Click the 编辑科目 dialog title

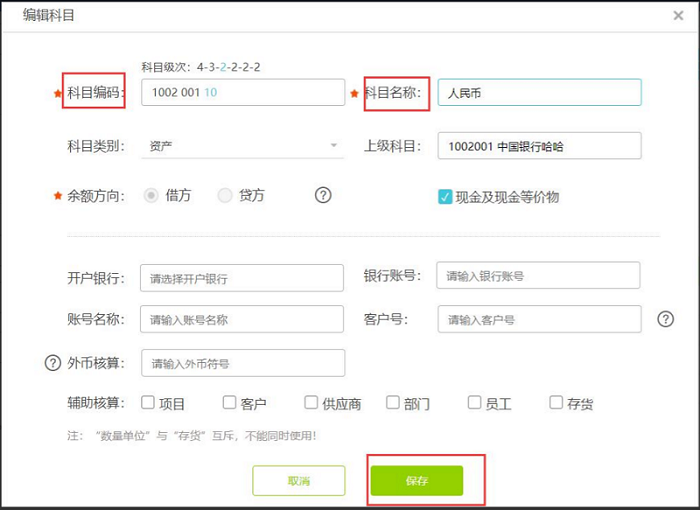click(x=49, y=15)
